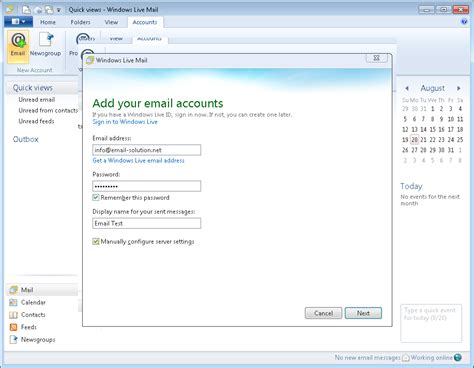Click the Next button
Image resolution: width=474 pixels, height=368 pixels.
click(x=363, y=313)
